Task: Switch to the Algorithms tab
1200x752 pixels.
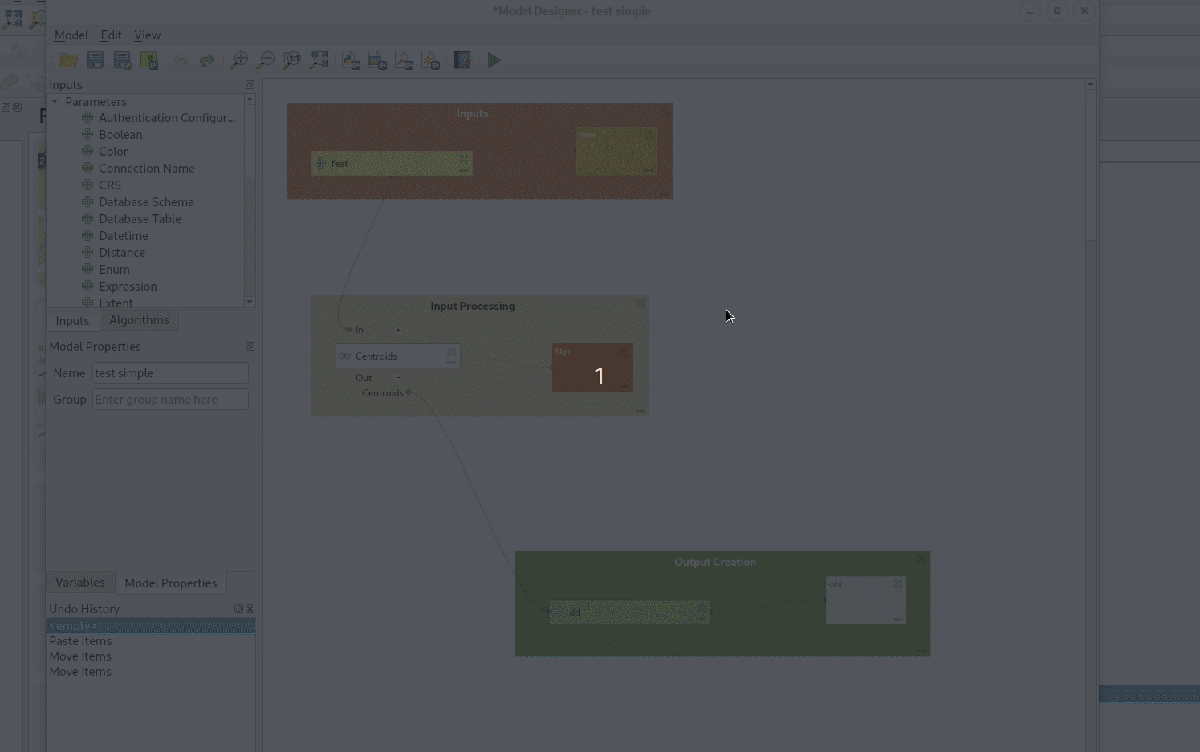Action: coord(139,320)
